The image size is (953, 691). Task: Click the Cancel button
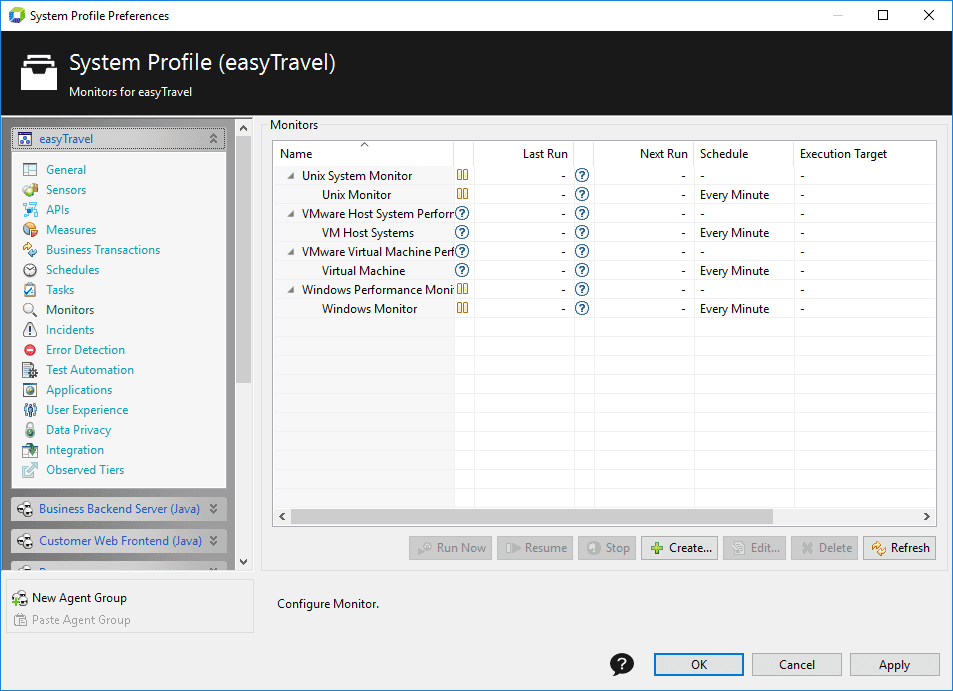[x=797, y=664]
